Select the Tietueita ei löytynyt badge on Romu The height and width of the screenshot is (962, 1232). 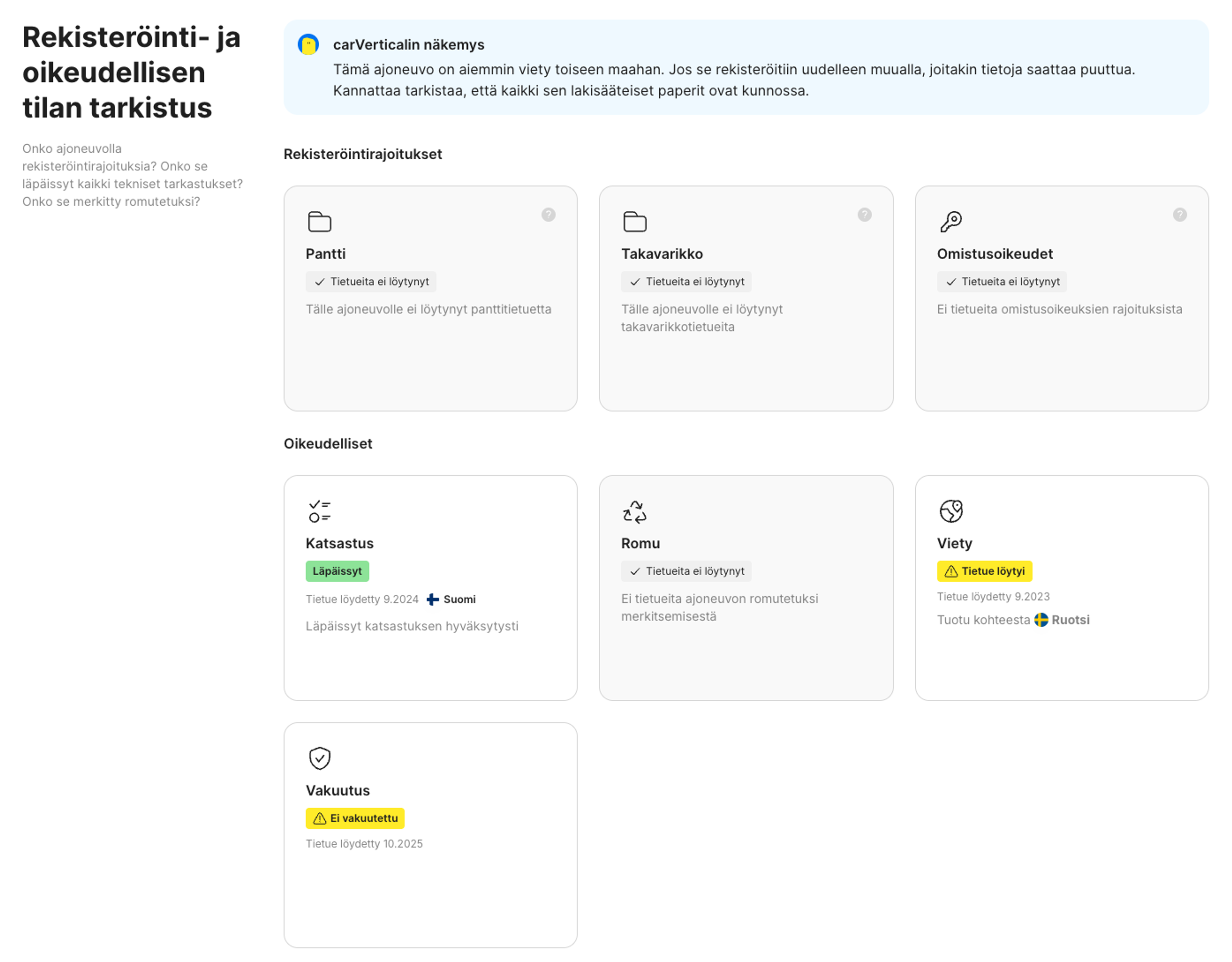[x=686, y=571]
